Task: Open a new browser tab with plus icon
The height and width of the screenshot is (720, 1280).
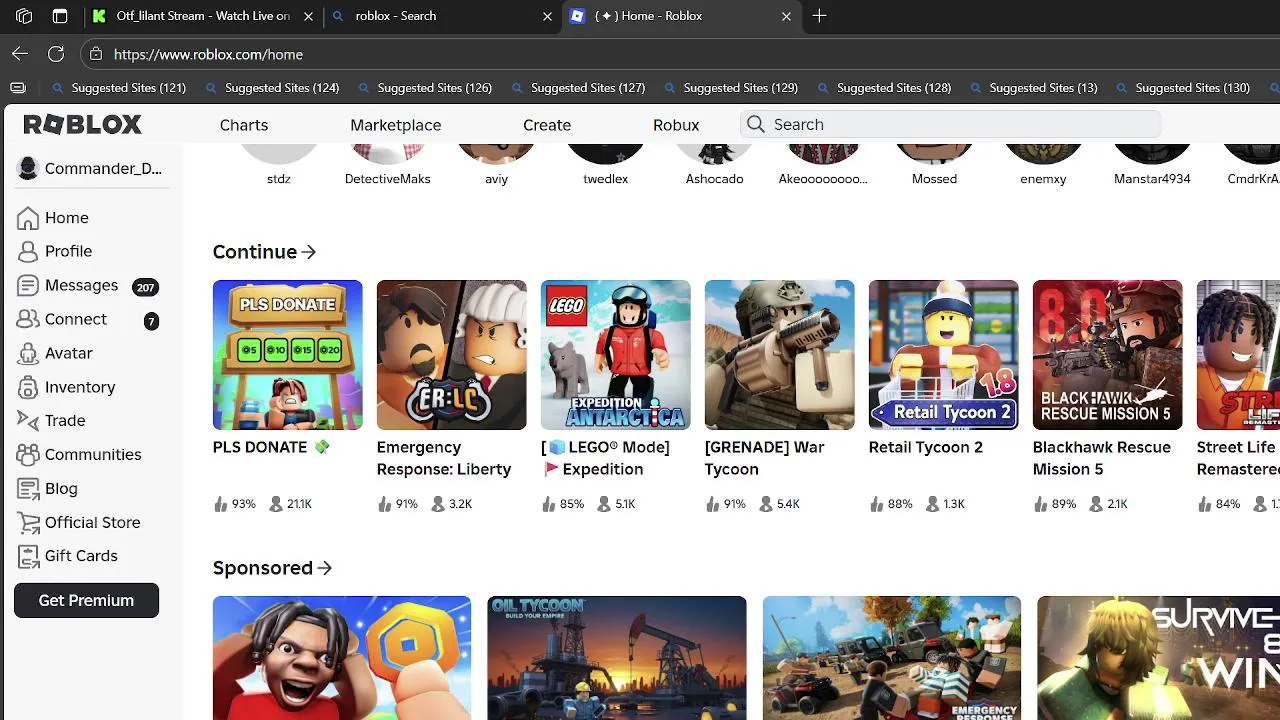Action: 819,16
